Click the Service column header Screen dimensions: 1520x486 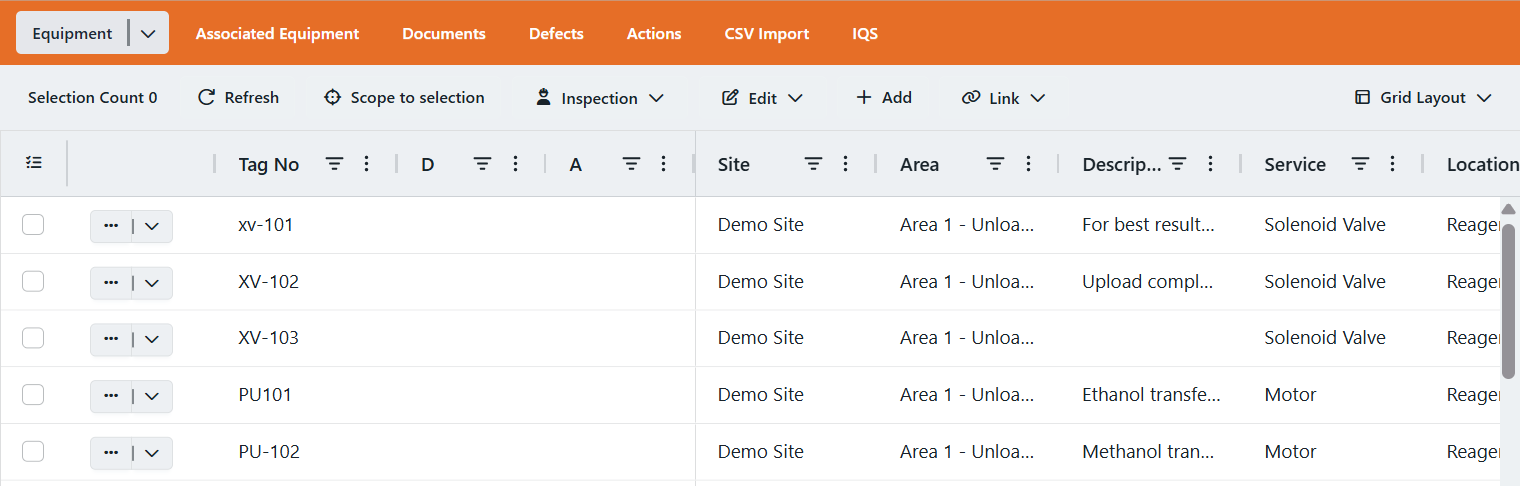(1295, 165)
